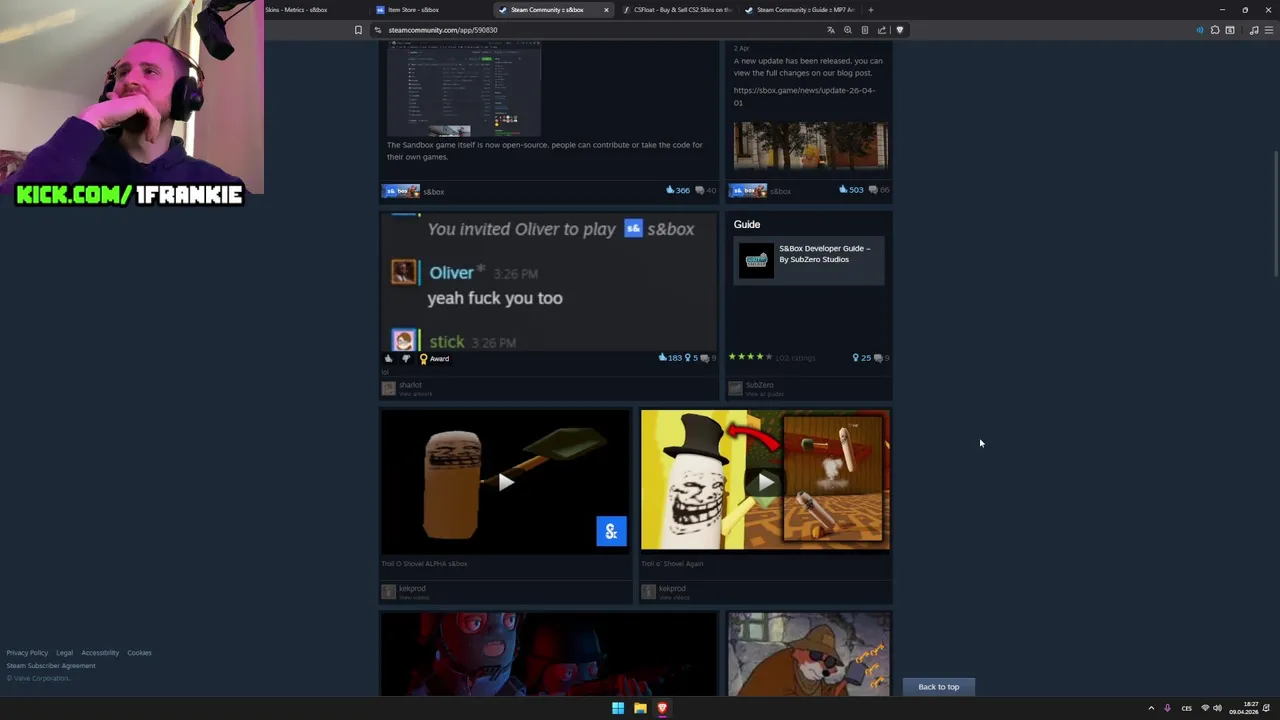Open the detective fox artwork thumbnail
The width and height of the screenshot is (1280, 720).
point(809,654)
